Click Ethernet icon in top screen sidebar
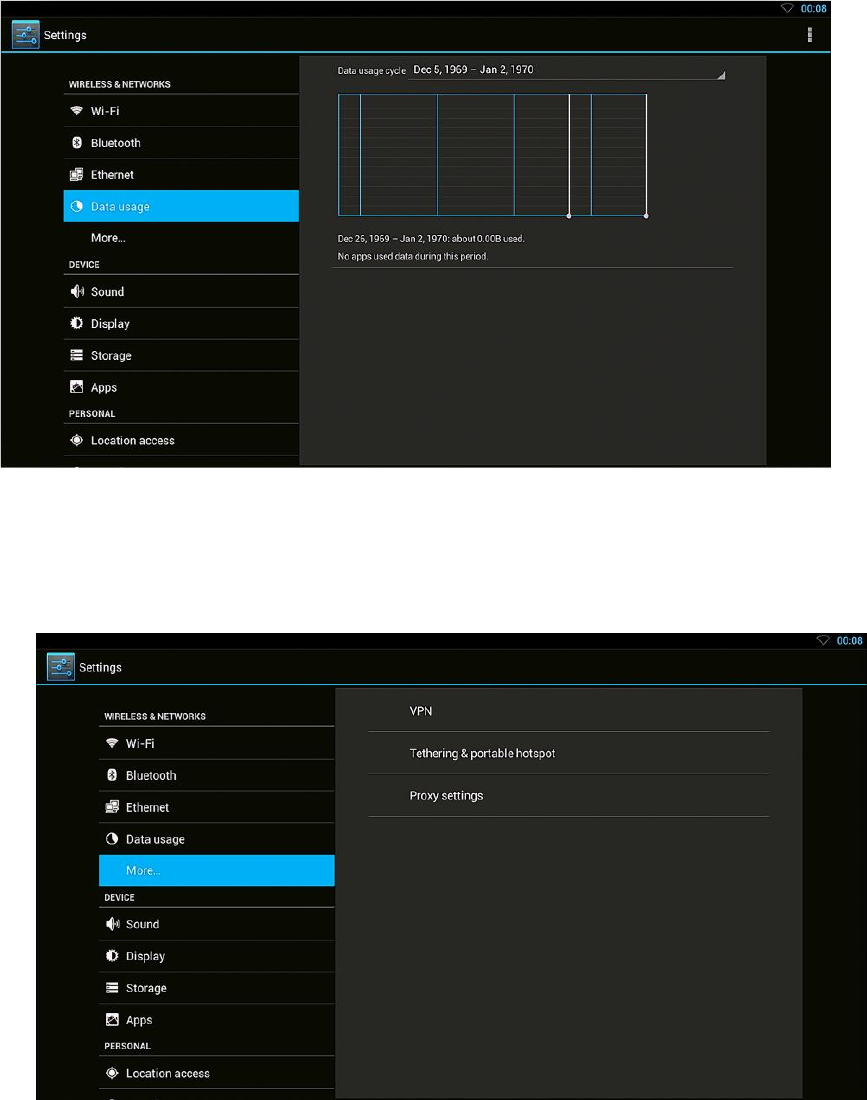Screen dimensions: 867x1100 (x=76, y=175)
